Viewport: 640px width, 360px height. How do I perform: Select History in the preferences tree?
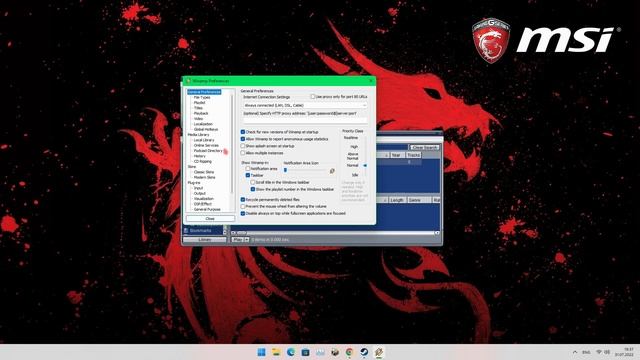click(200, 156)
